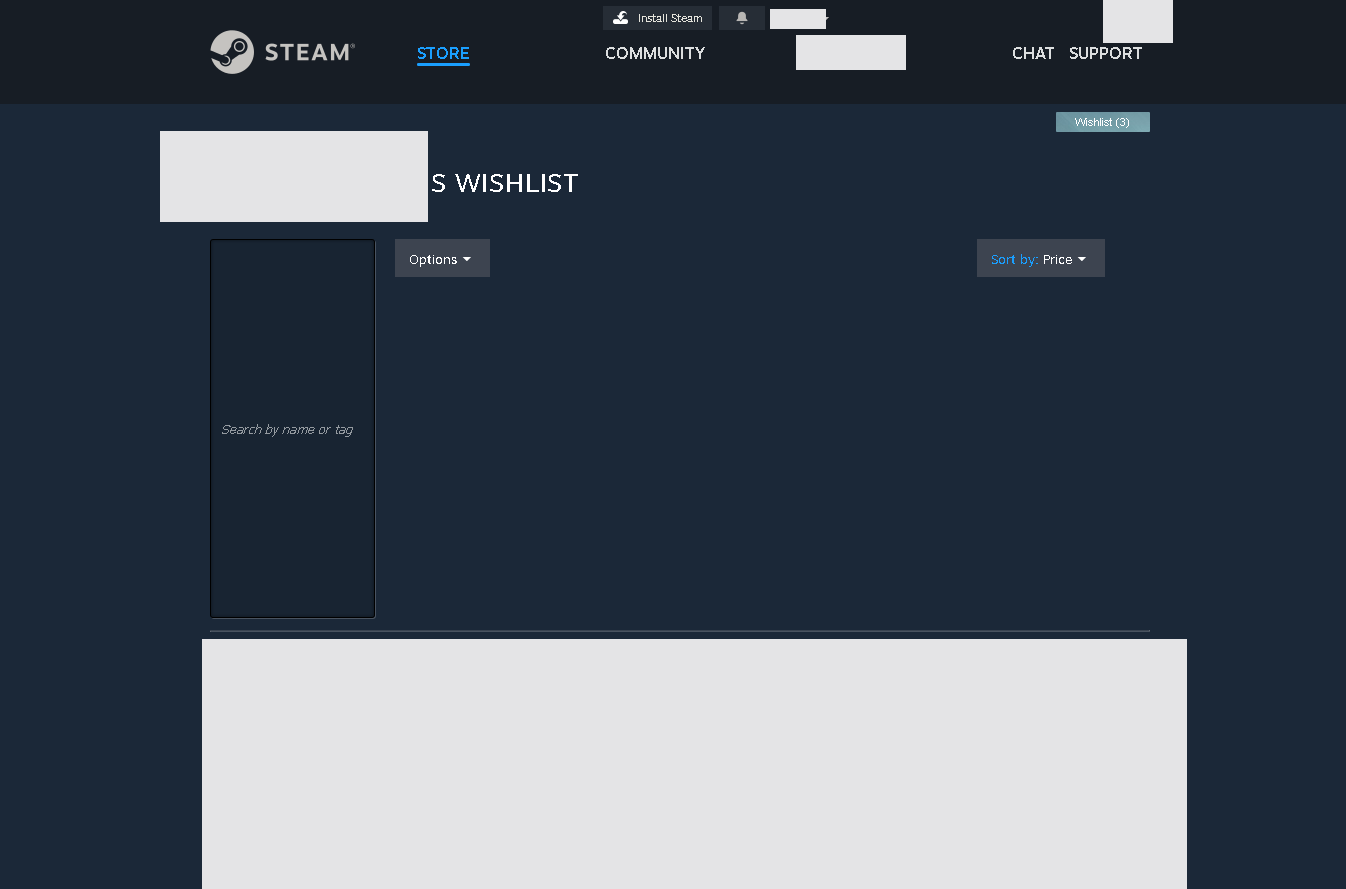
Task: Open the Sort by: Price dropdown
Action: tap(1040, 258)
